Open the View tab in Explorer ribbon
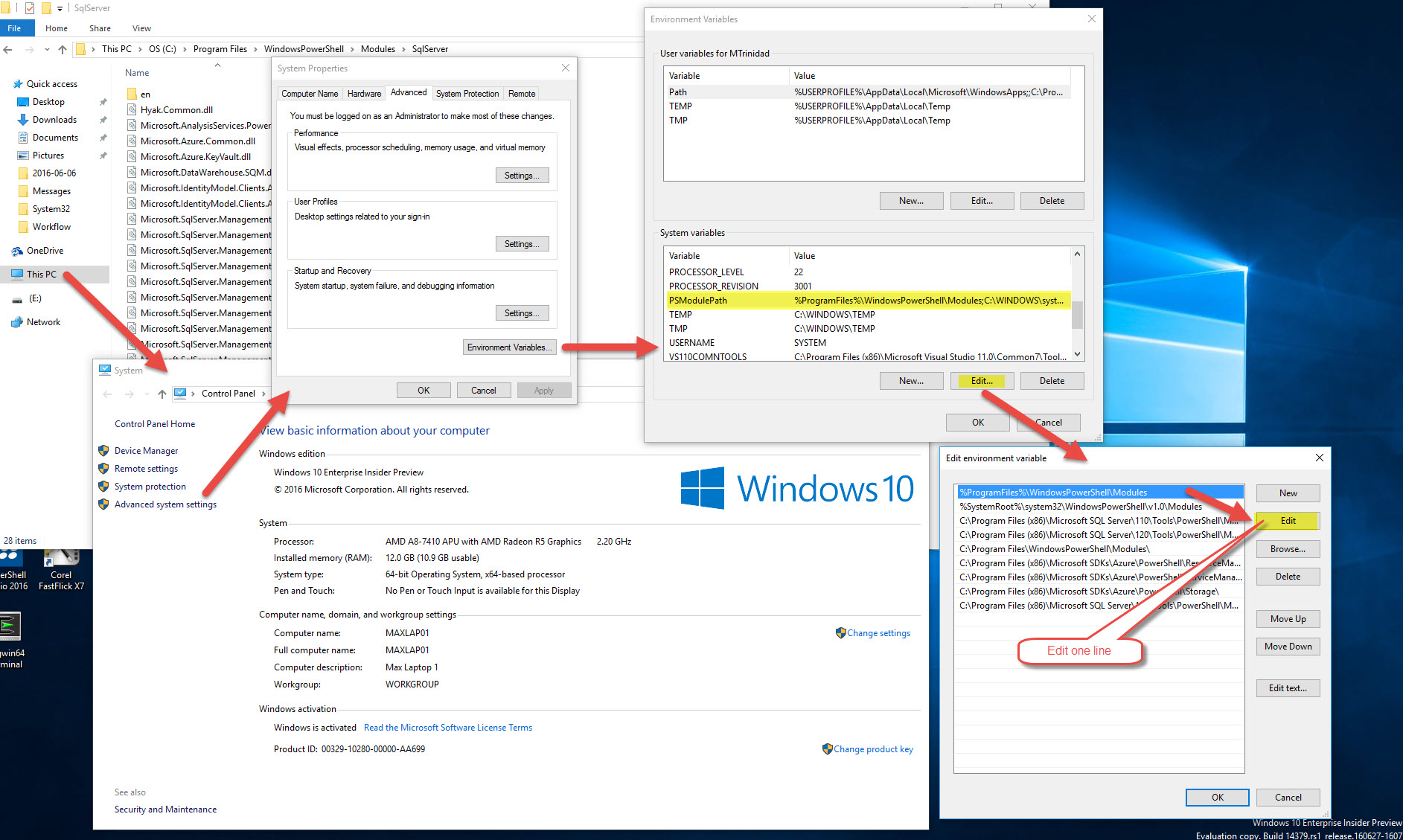This screenshot has width=1403, height=840. tap(141, 28)
